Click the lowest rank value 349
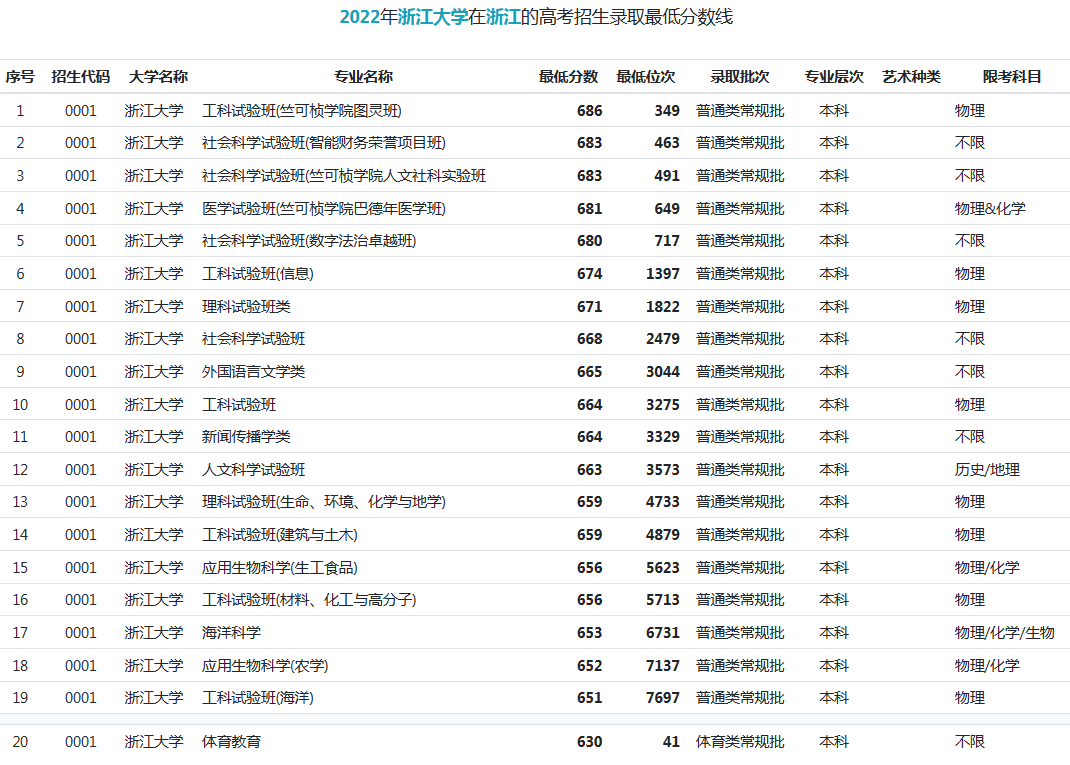 click(667, 111)
